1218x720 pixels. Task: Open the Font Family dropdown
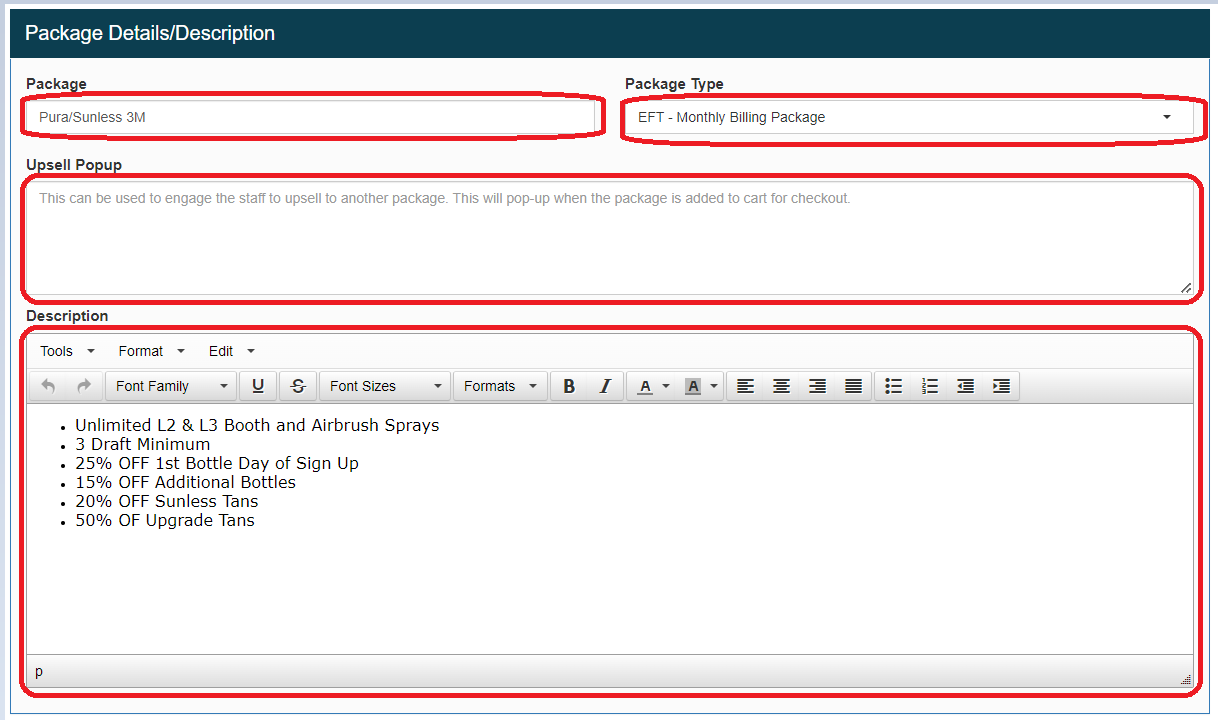[x=171, y=386]
